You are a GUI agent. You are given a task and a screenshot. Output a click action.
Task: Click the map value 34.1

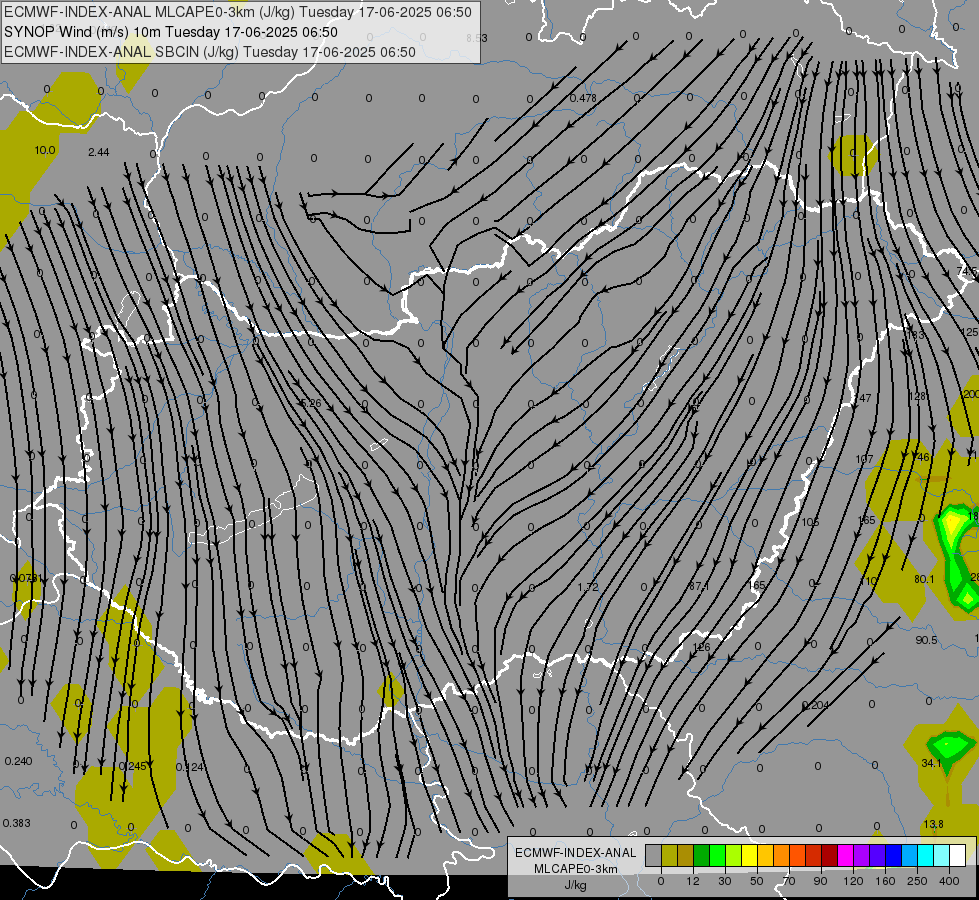point(931,763)
